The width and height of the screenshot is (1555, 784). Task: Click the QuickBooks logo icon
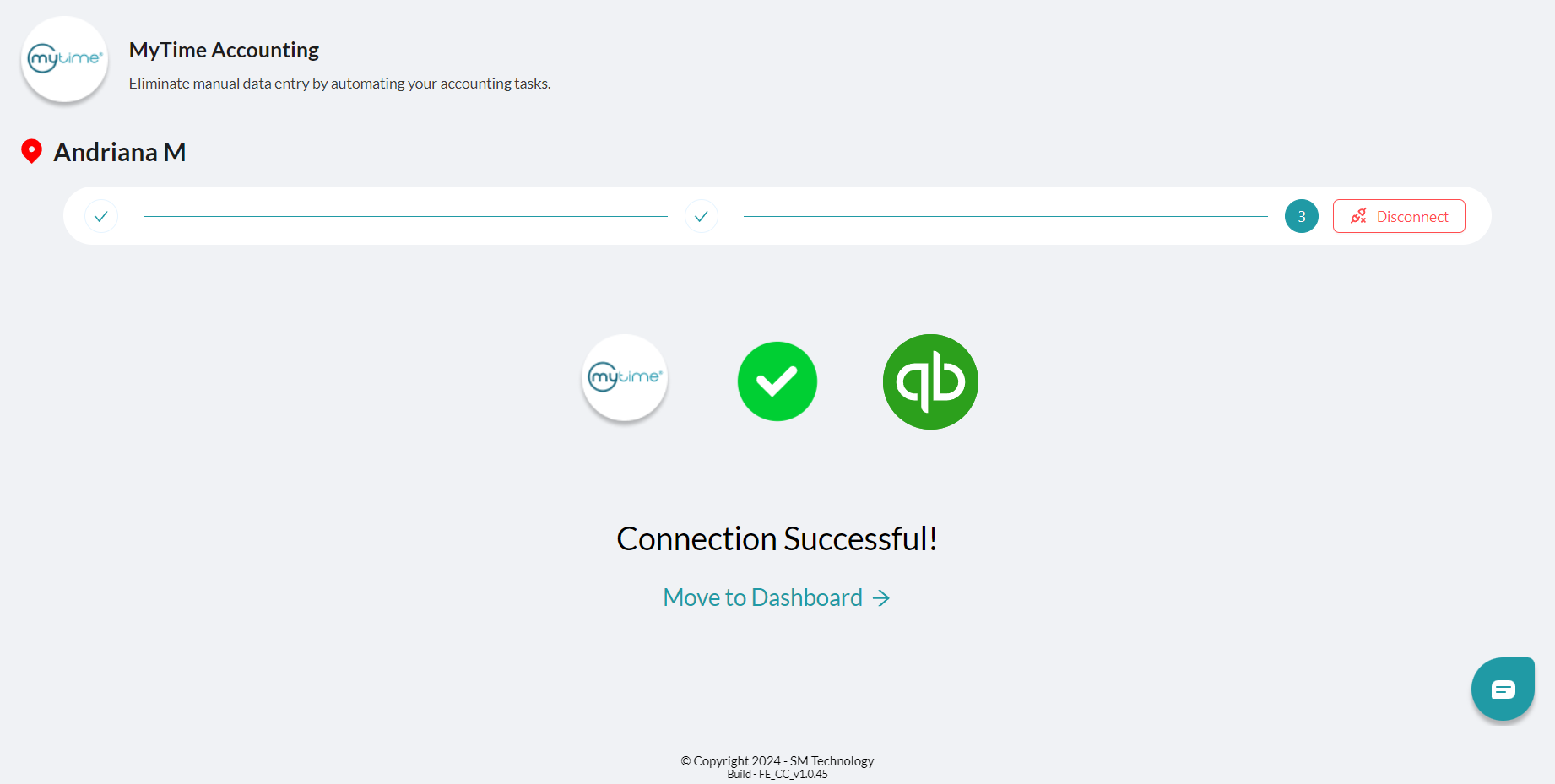click(x=930, y=381)
